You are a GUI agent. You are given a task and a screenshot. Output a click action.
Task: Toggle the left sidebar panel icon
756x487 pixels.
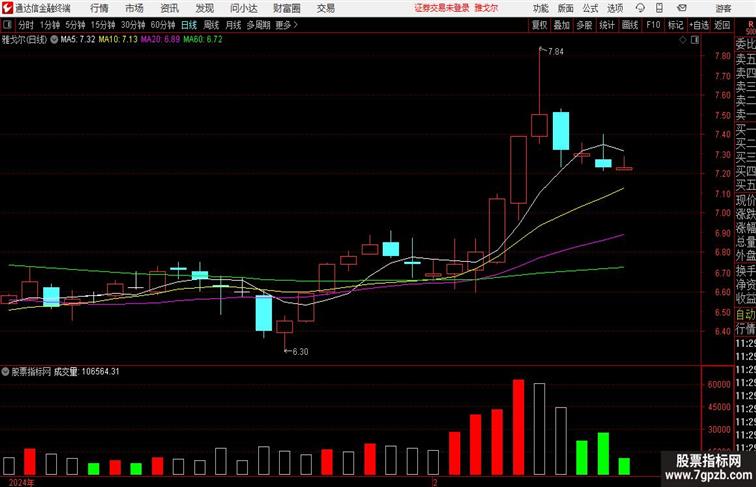7,25
